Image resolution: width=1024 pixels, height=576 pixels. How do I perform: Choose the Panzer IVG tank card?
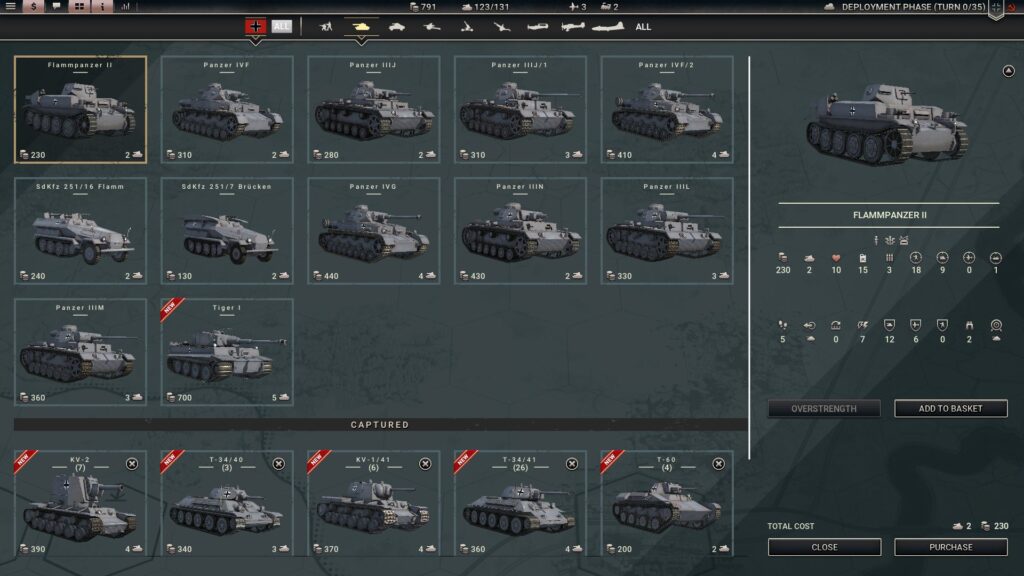pyautogui.click(x=373, y=231)
